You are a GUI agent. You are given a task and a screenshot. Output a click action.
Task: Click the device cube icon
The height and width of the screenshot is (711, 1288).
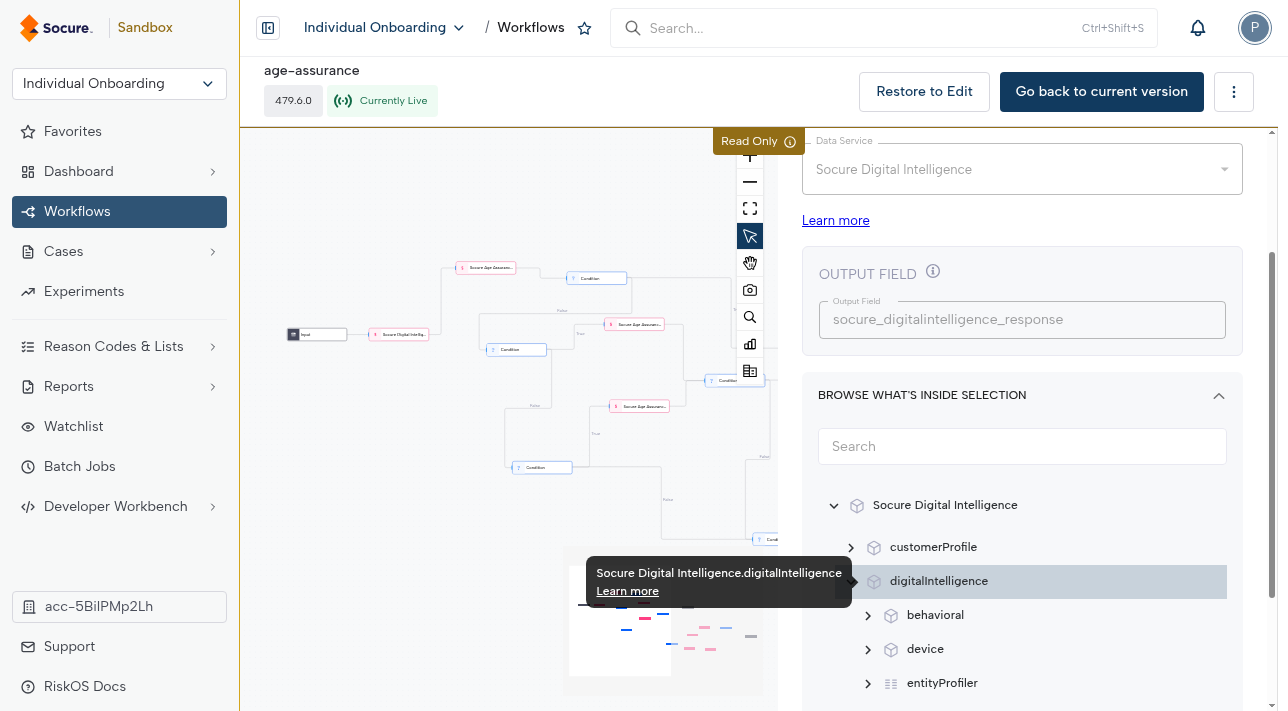click(891, 650)
